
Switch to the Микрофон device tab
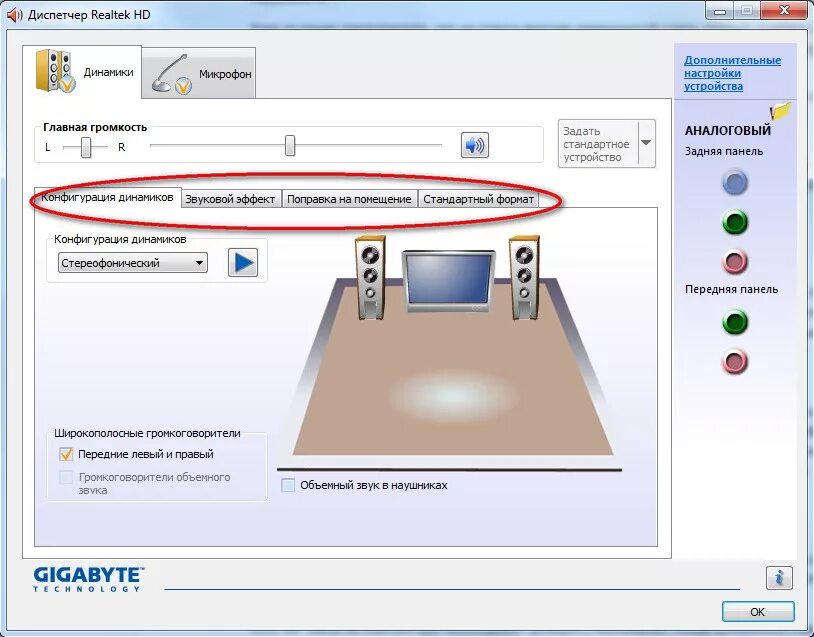click(x=198, y=73)
